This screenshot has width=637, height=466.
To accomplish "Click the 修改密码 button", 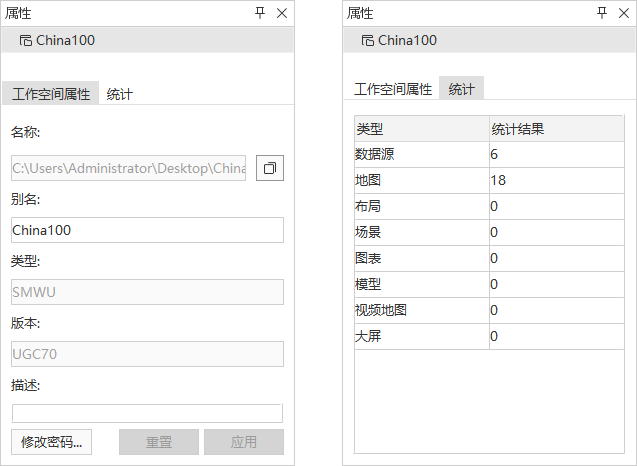I will pyautogui.click(x=52, y=442).
